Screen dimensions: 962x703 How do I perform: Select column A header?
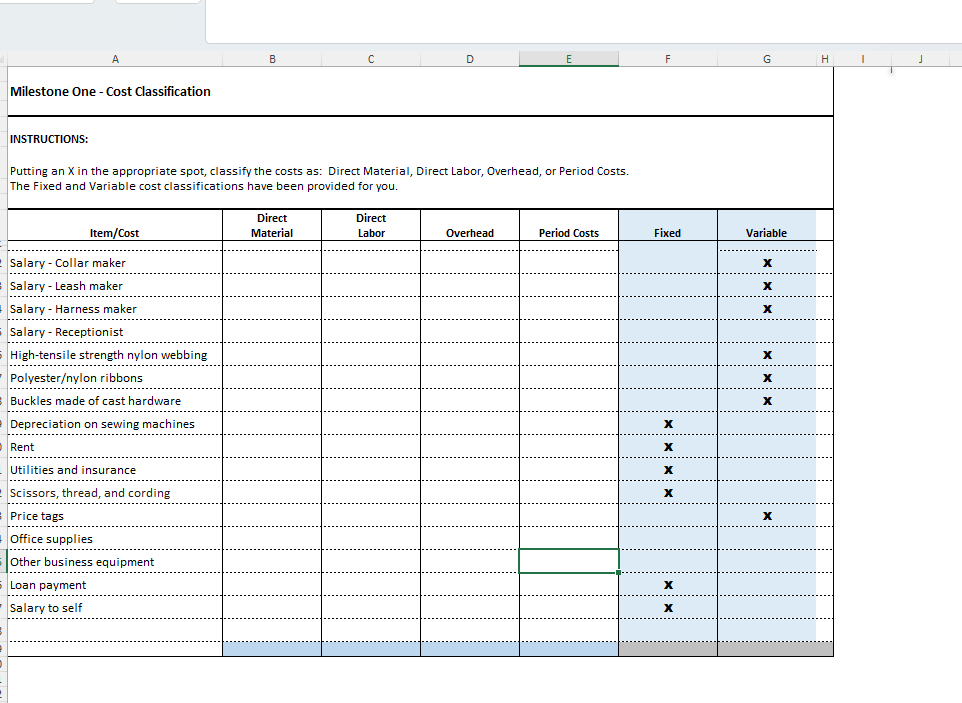click(x=115, y=60)
